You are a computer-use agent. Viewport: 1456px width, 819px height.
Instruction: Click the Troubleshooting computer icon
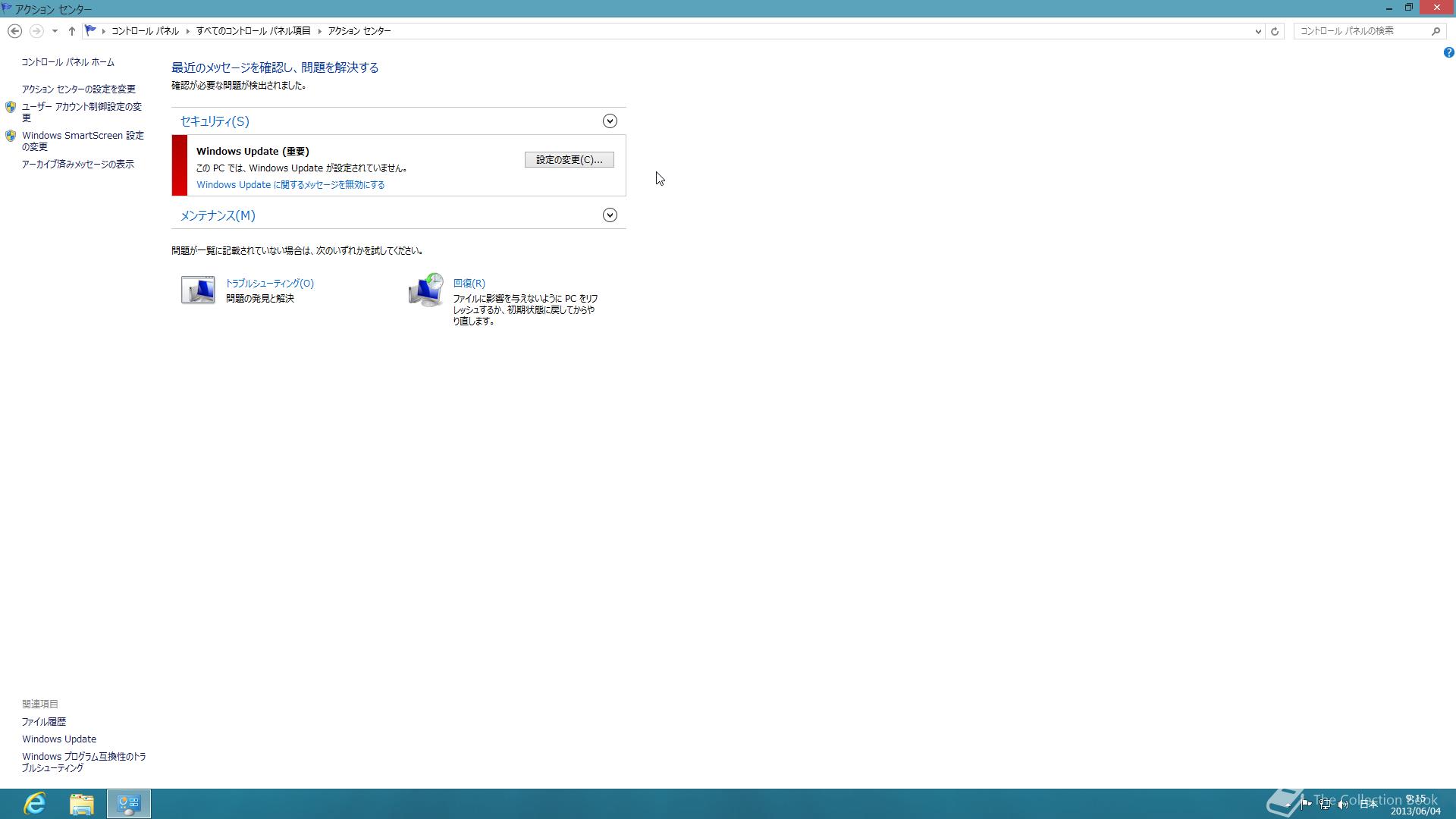coord(198,290)
